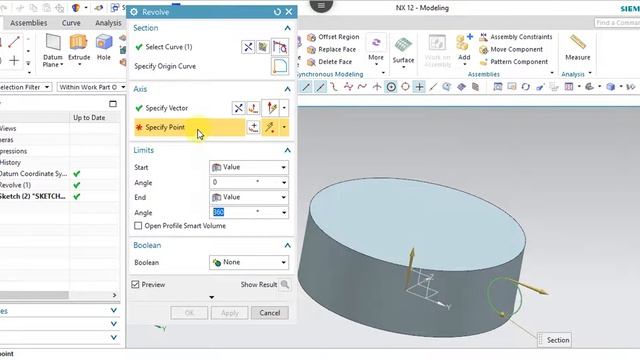Select the Delete Face command
640x360 pixels.
[x=329, y=62]
